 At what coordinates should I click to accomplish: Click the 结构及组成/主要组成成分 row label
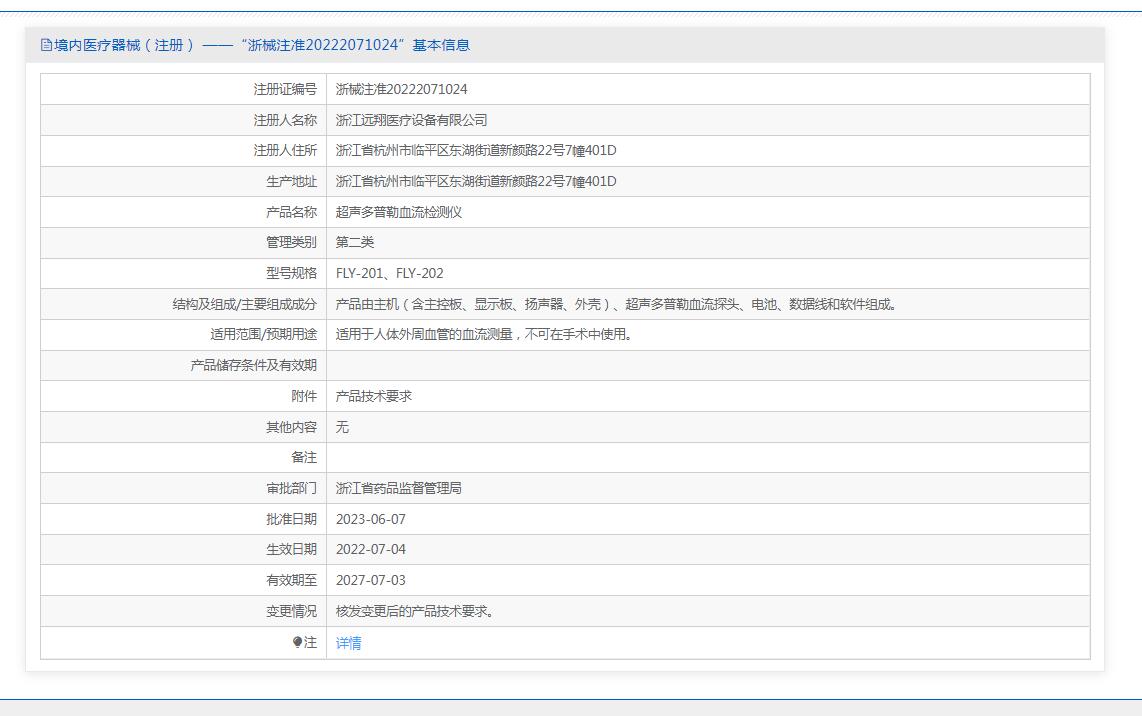(x=245, y=304)
